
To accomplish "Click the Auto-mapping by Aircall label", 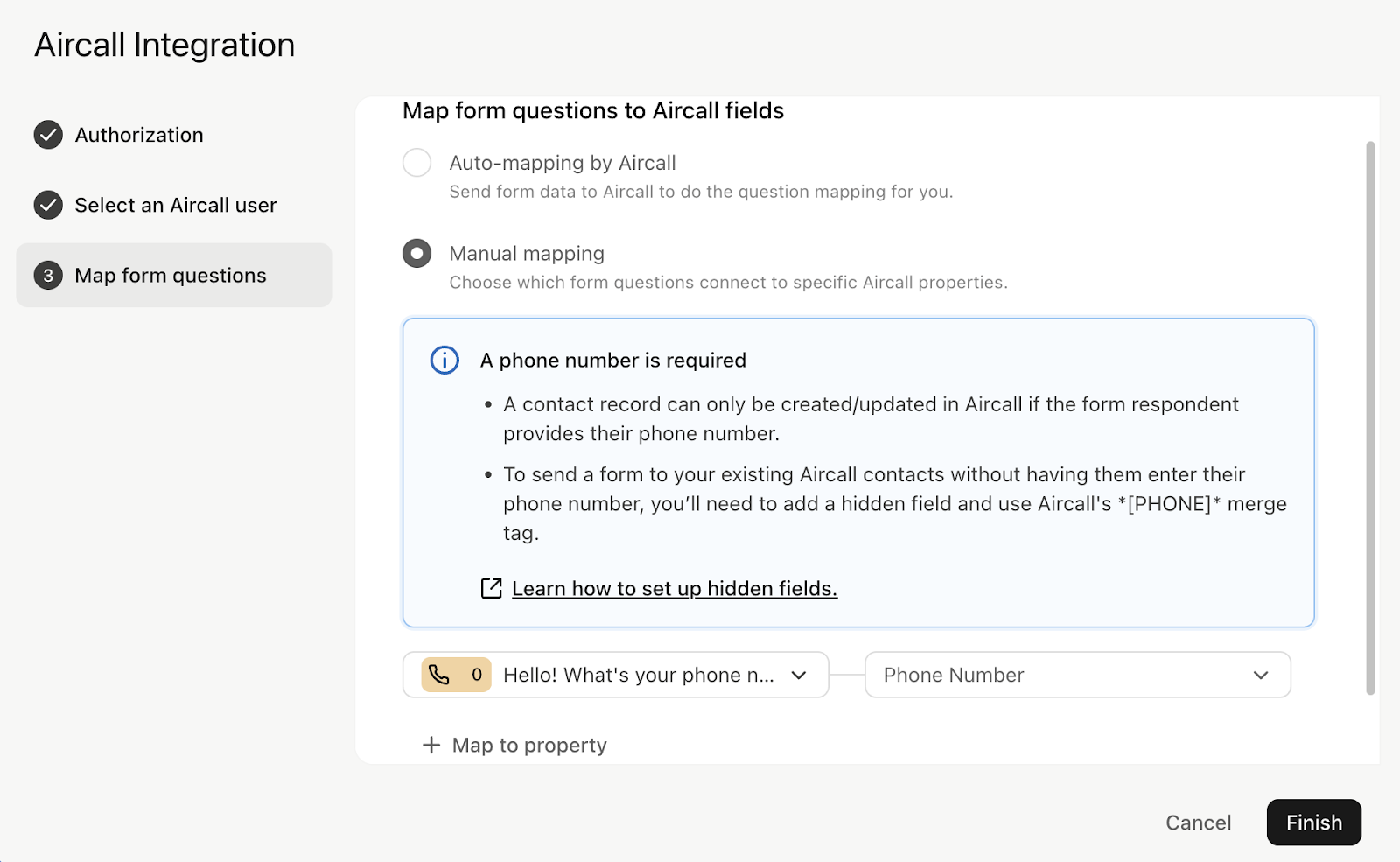I will point(563,163).
